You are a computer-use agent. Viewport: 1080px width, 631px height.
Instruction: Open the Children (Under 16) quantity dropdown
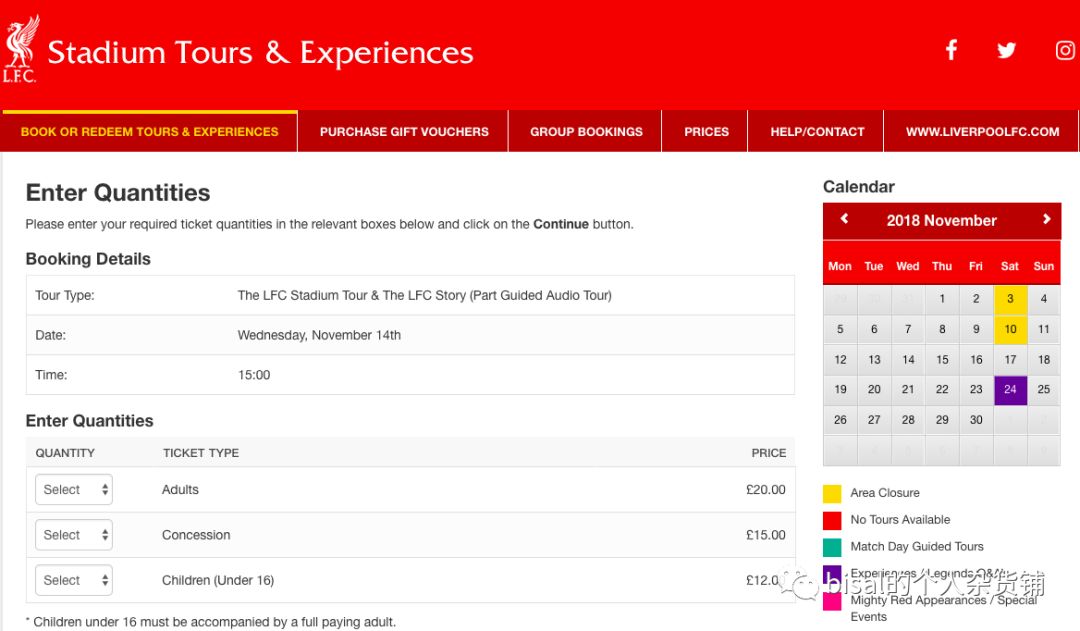point(74,580)
